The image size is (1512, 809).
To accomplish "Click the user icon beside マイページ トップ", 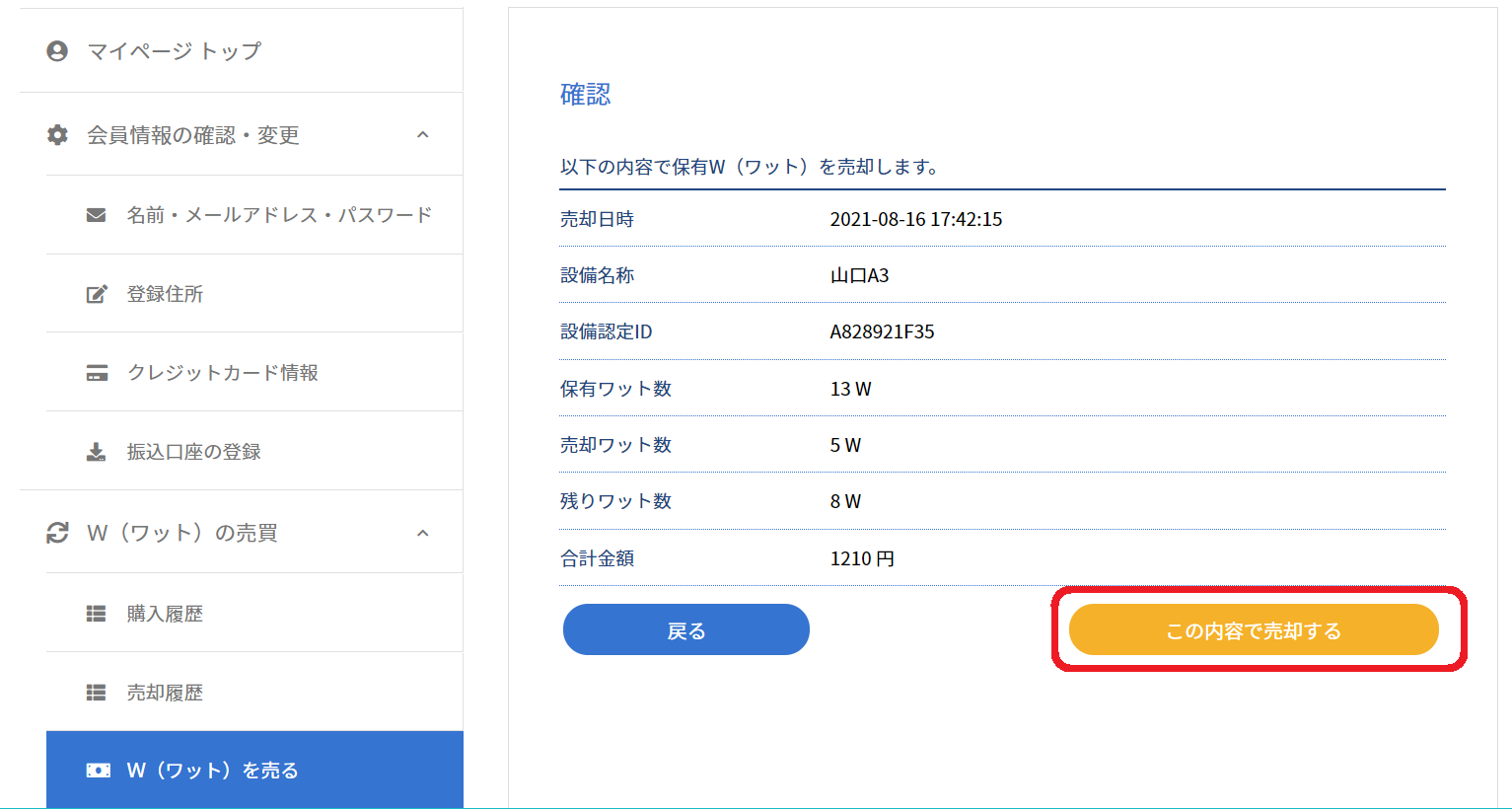I will pos(57,51).
